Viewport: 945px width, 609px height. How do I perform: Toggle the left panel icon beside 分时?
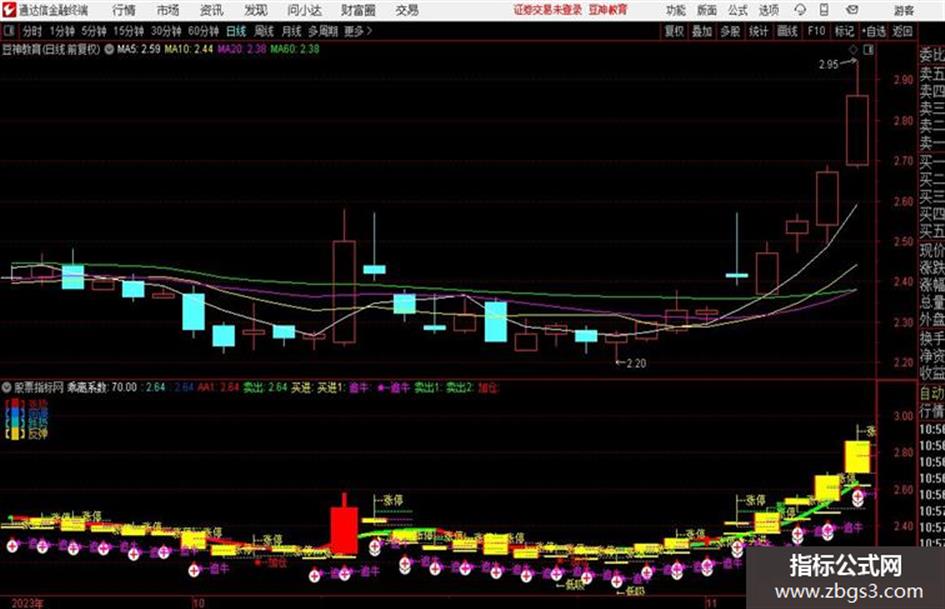9,31
